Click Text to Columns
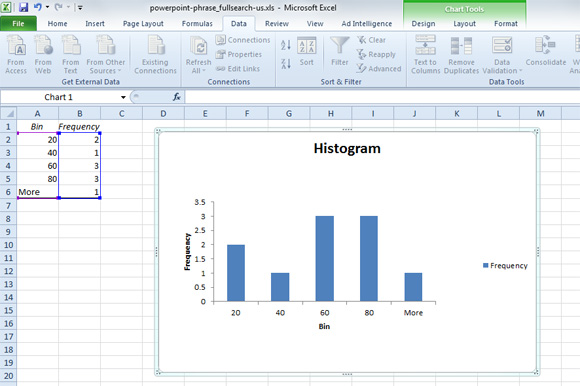Screen dimensions: 580x386 pyautogui.click(x=425, y=55)
